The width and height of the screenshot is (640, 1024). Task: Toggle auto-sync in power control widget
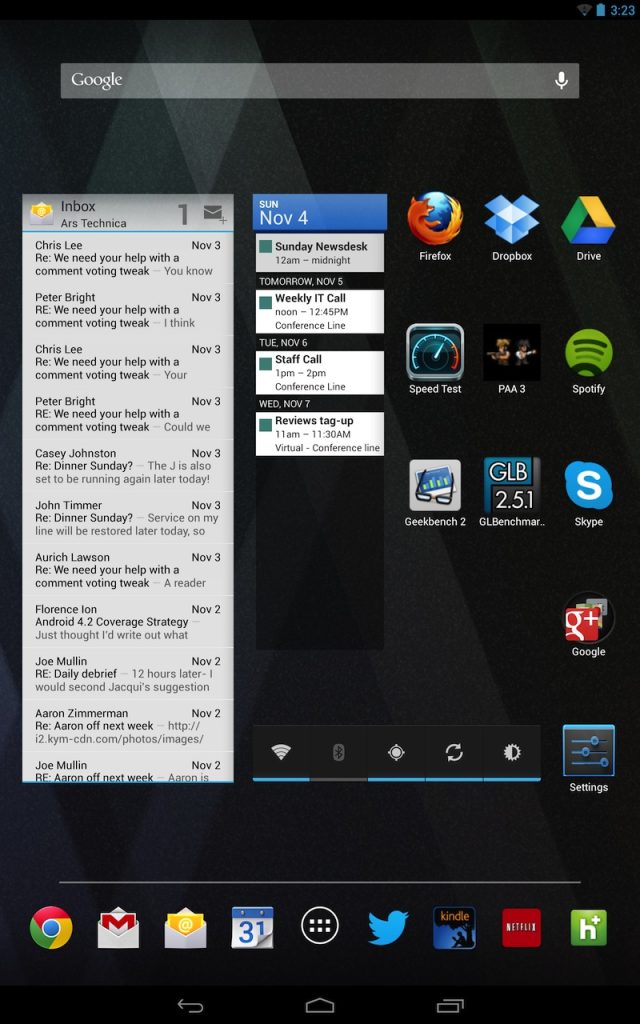454,752
